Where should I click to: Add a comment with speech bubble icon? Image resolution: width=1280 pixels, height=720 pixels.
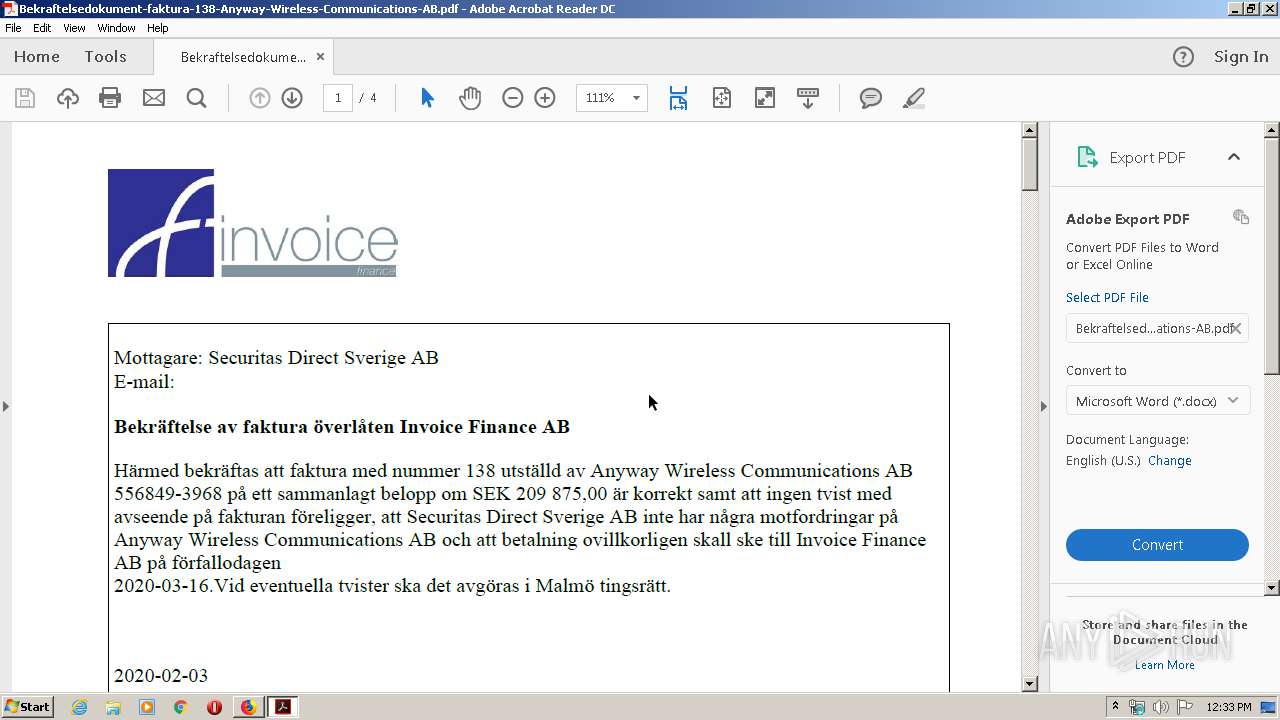point(871,98)
